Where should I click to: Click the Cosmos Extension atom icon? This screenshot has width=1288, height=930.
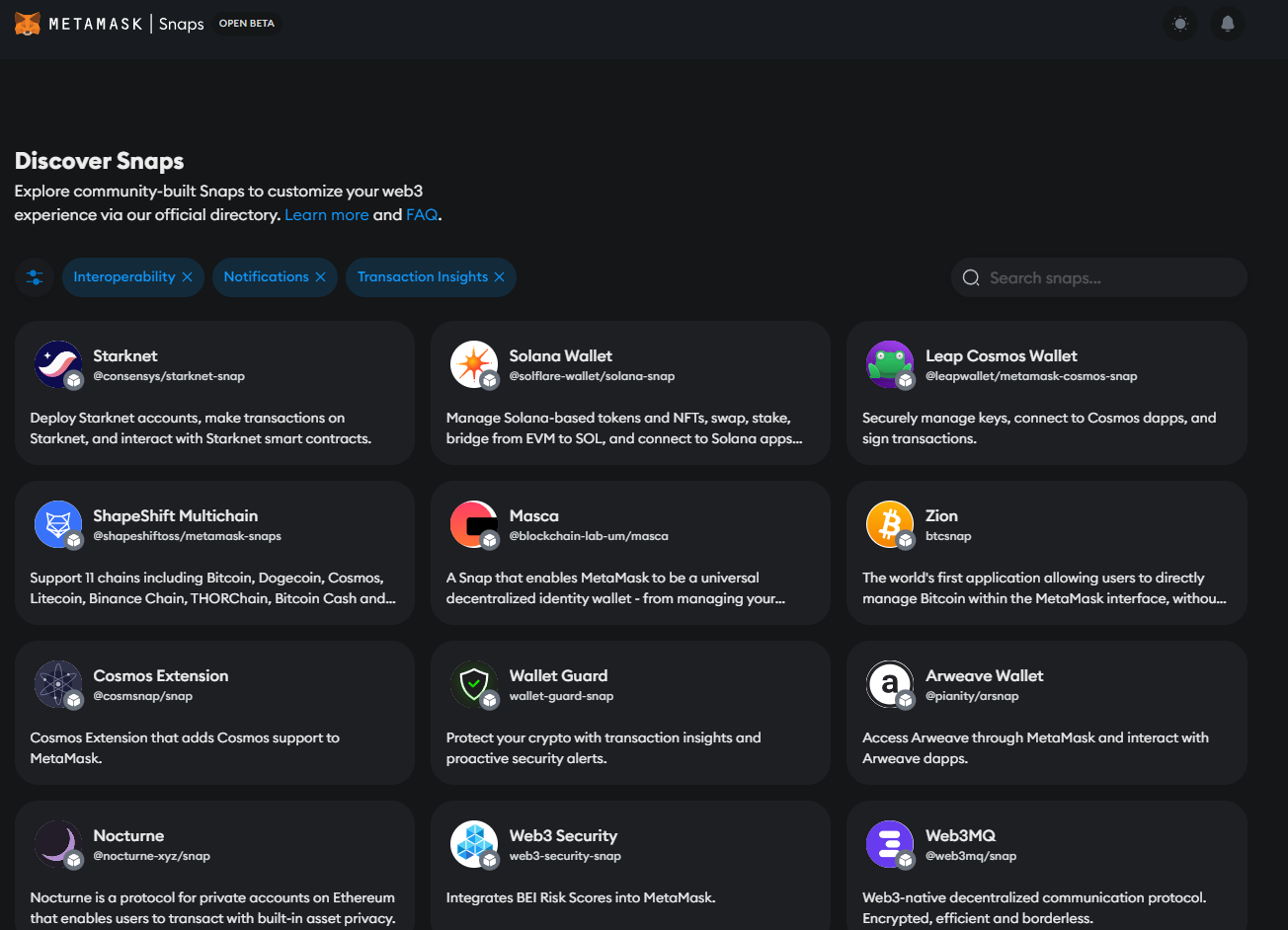click(x=57, y=684)
